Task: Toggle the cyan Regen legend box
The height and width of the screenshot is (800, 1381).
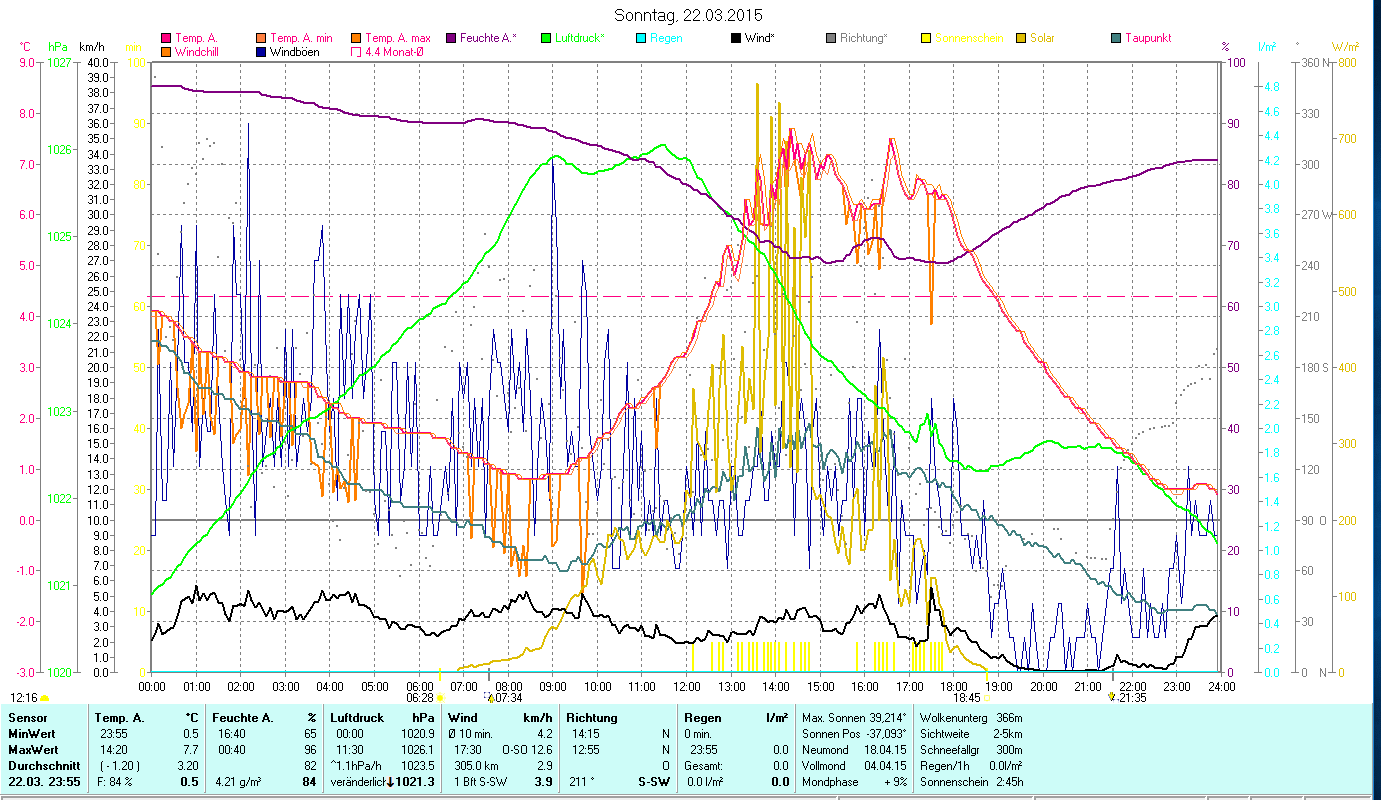Action: click(641, 38)
